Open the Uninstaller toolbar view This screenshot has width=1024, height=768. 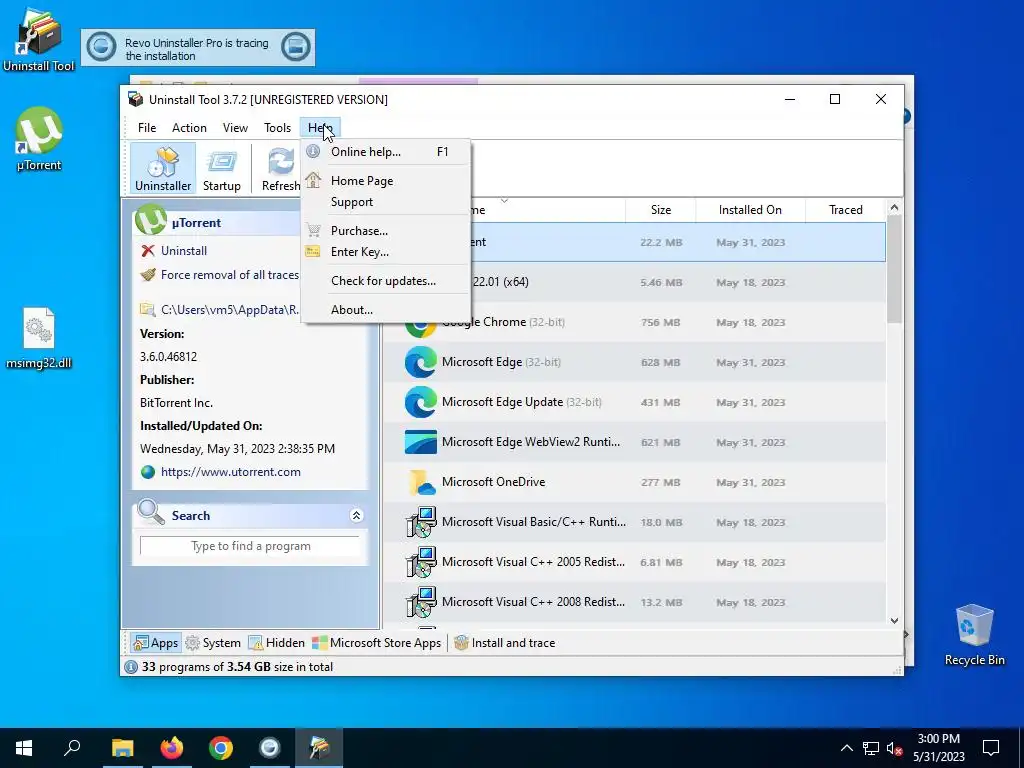[x=163, y=168]
